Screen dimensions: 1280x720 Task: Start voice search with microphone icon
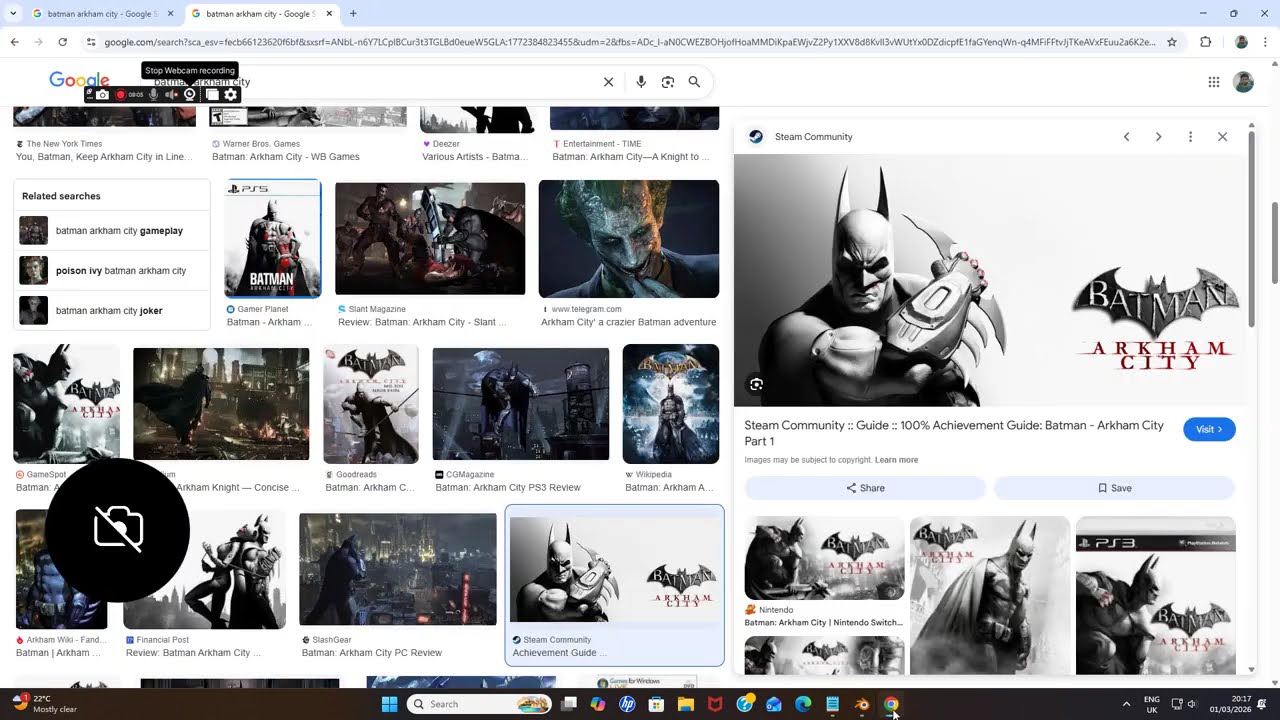[641, 82]
